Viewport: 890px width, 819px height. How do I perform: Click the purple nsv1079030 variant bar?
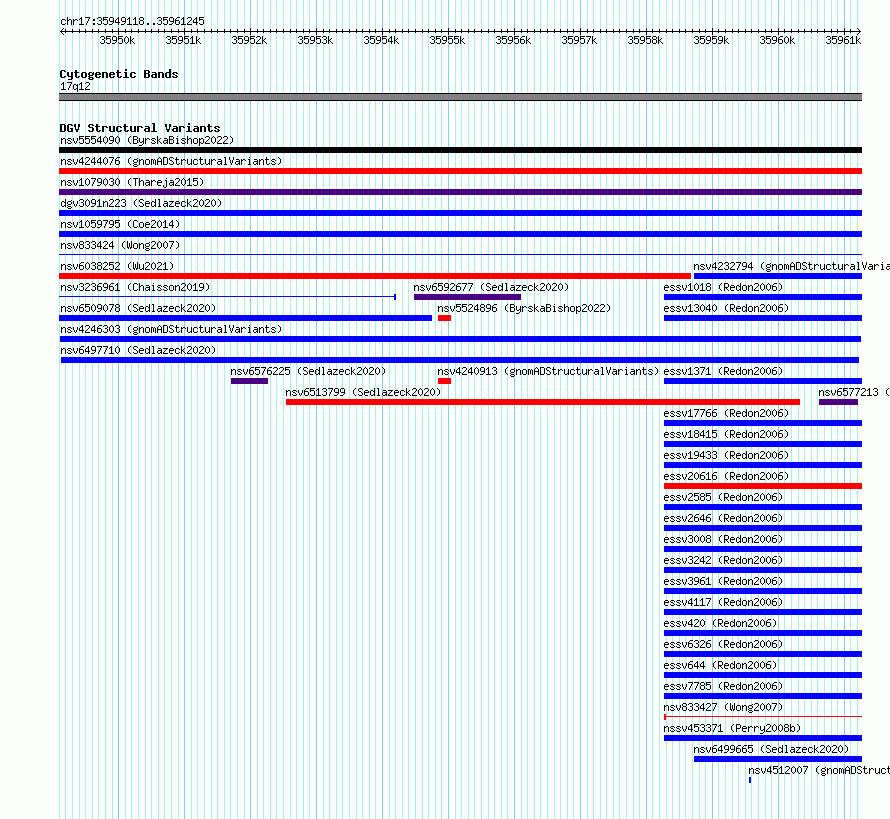point(460,192)
